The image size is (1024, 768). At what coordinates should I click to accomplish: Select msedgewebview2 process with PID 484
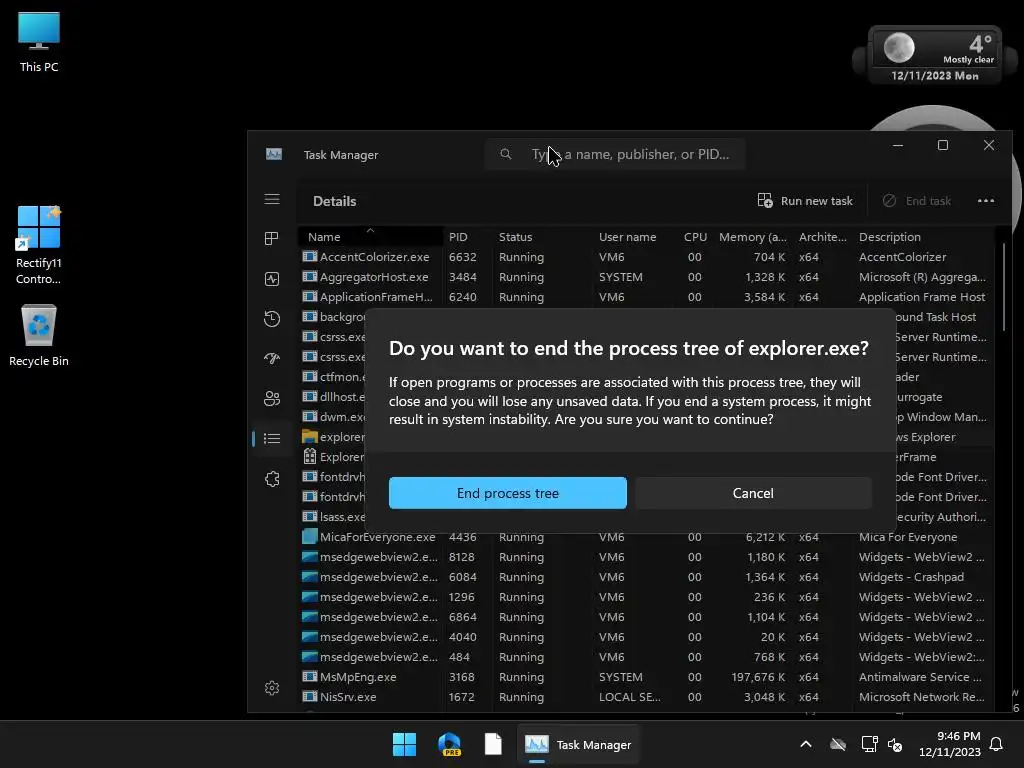coord(647,656)
